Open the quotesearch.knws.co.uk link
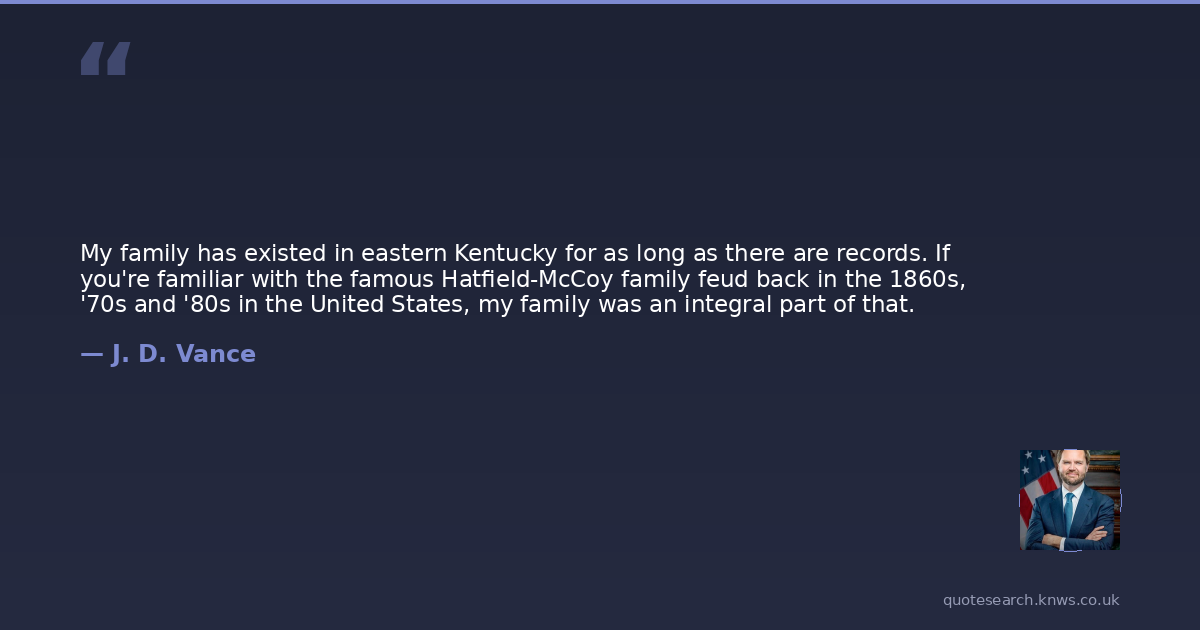 1030,600
